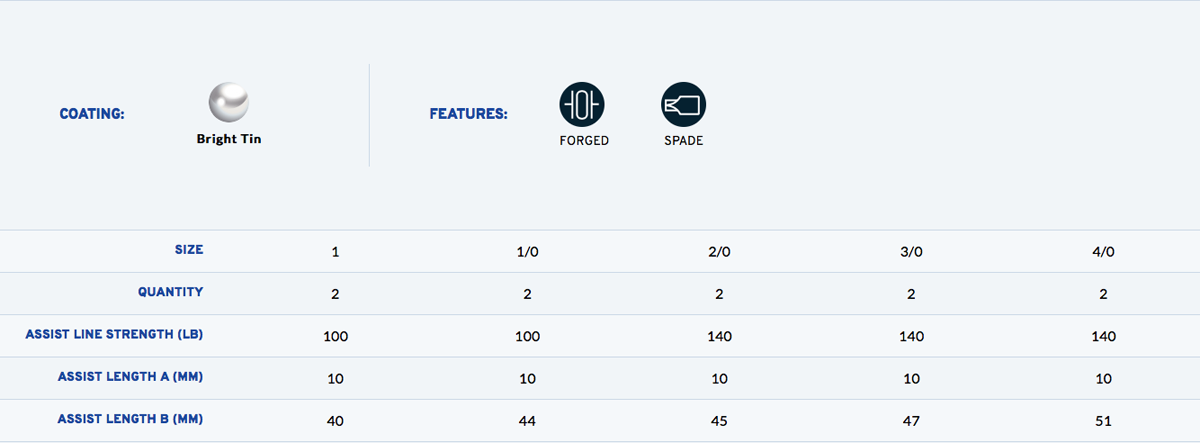This screenshot has width=1200, height=443.
Task: Click the Spade feature icon
Action: 684,104
